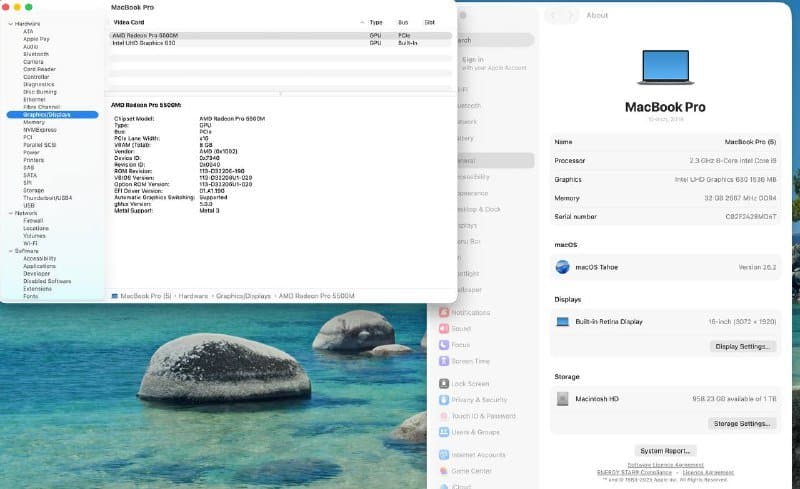Sort by the Video Card column header

point(129,22)
